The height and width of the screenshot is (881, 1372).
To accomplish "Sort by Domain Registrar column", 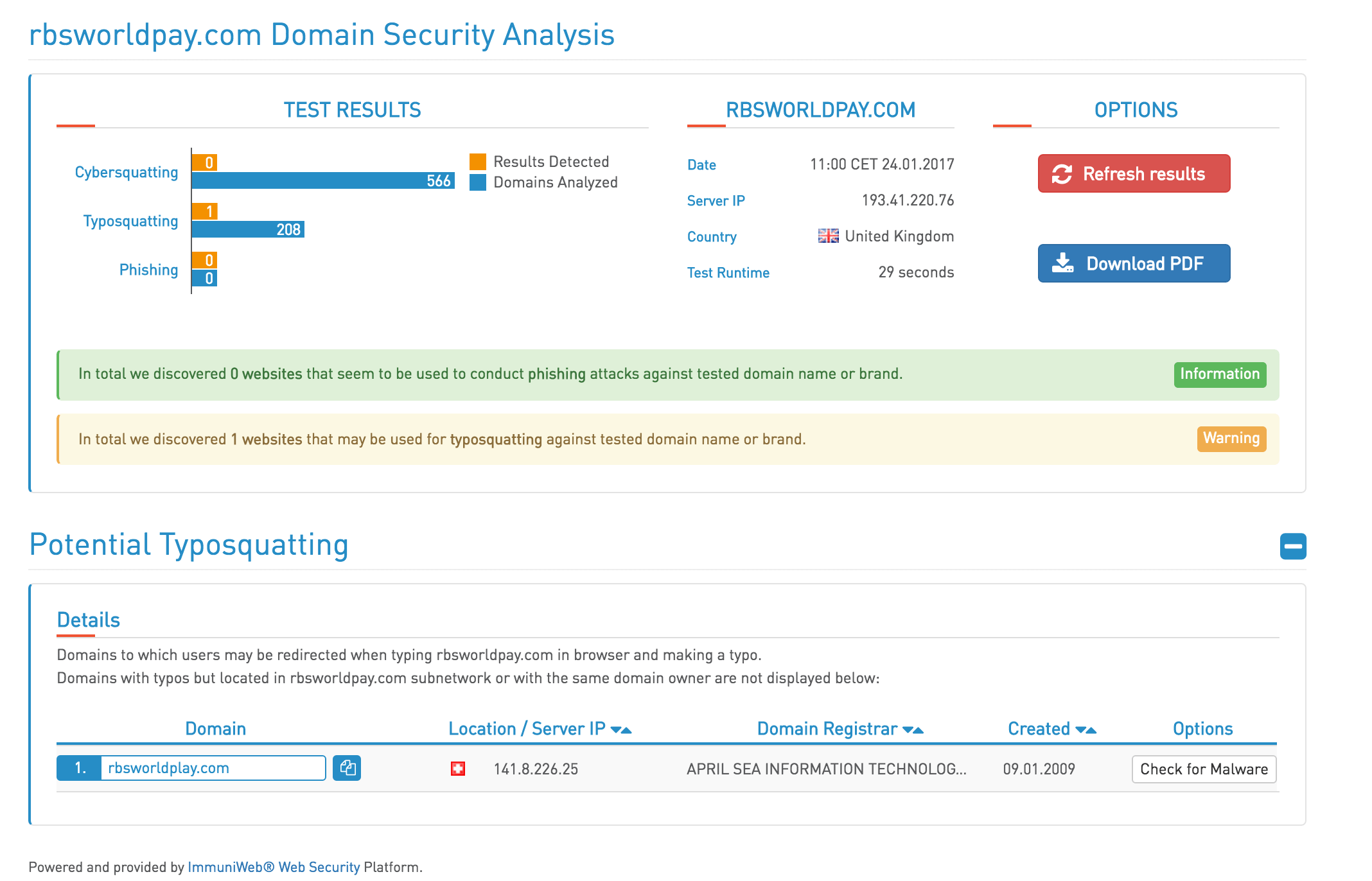I will 840,729.
